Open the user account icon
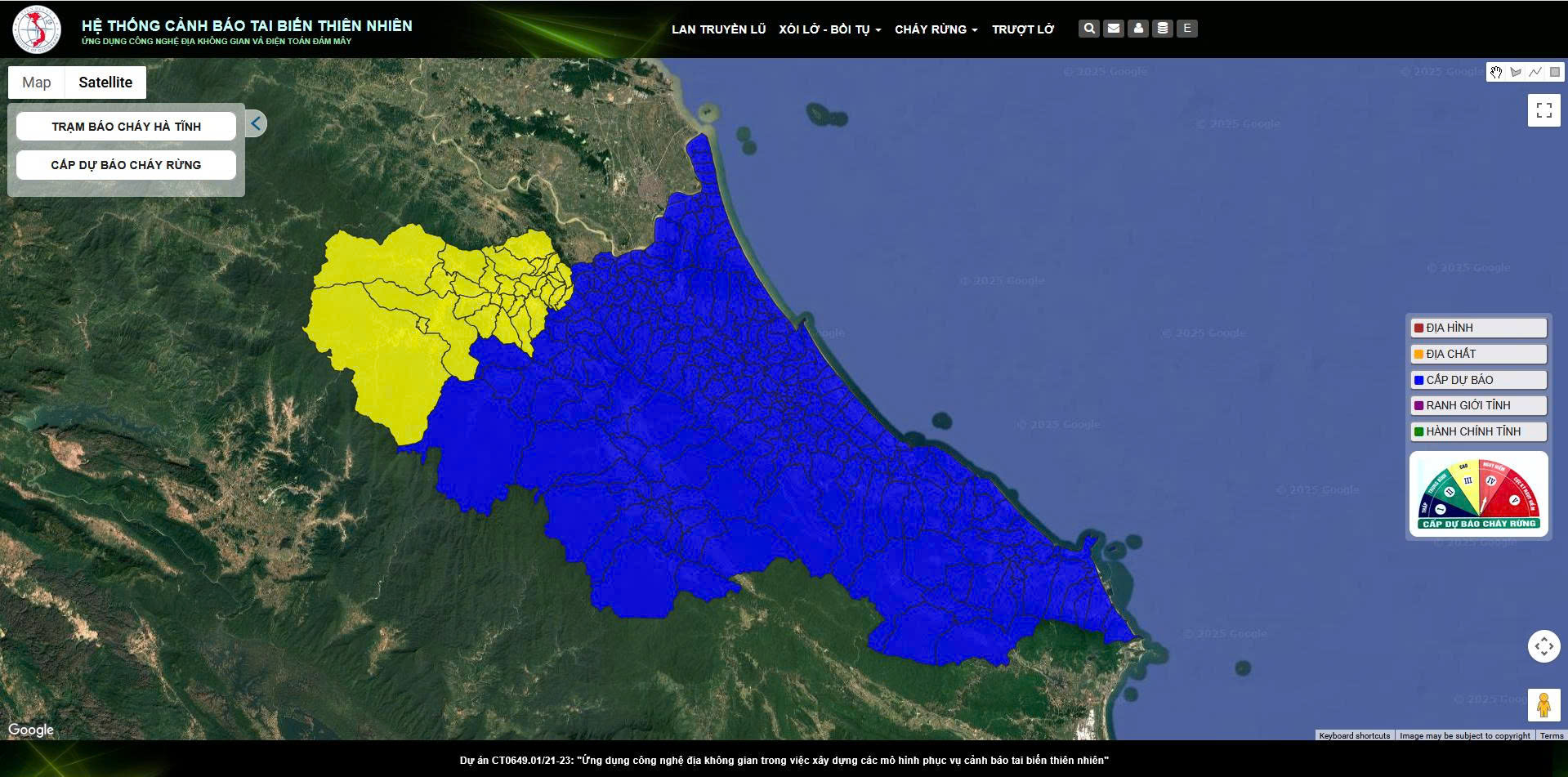Image resolution: width=1568 pixels, height=777 pixels. (x=1137, y=27)
